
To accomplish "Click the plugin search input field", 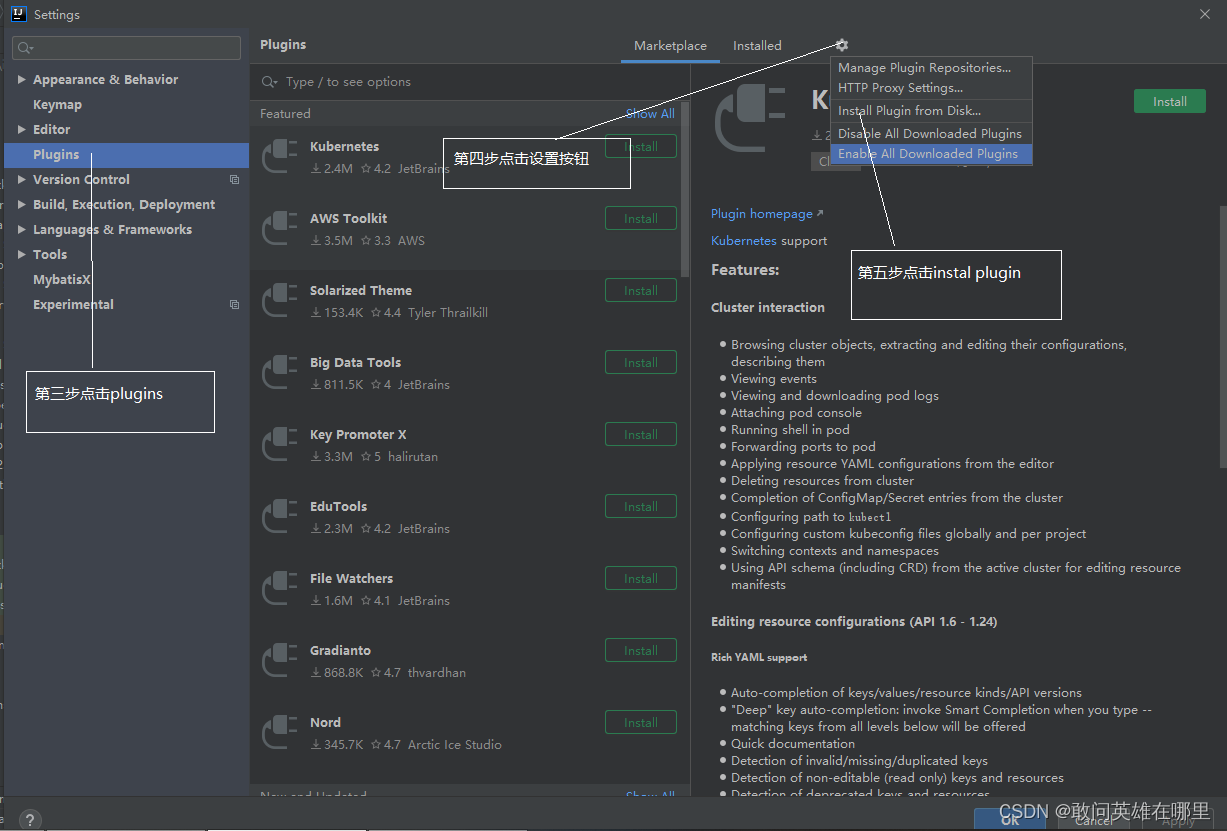I will [470, 82].
